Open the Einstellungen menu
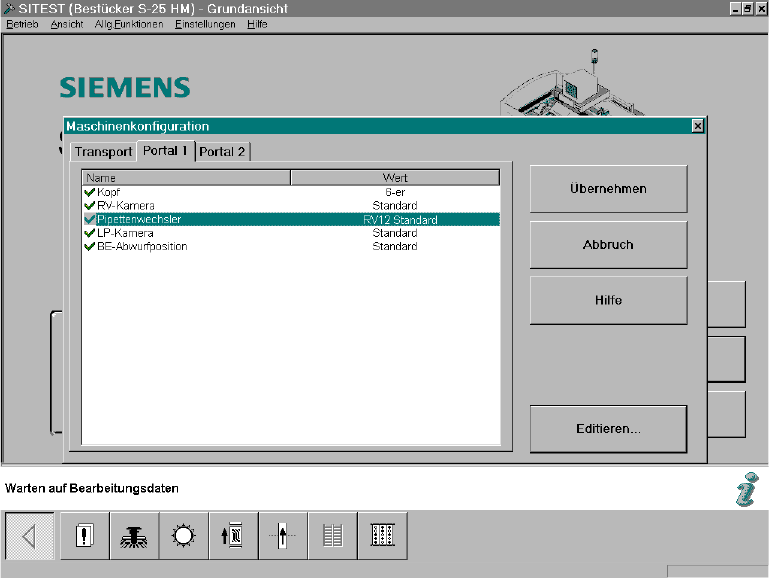Viewport: 769px width, 578px height. click(x=205, y=24)
